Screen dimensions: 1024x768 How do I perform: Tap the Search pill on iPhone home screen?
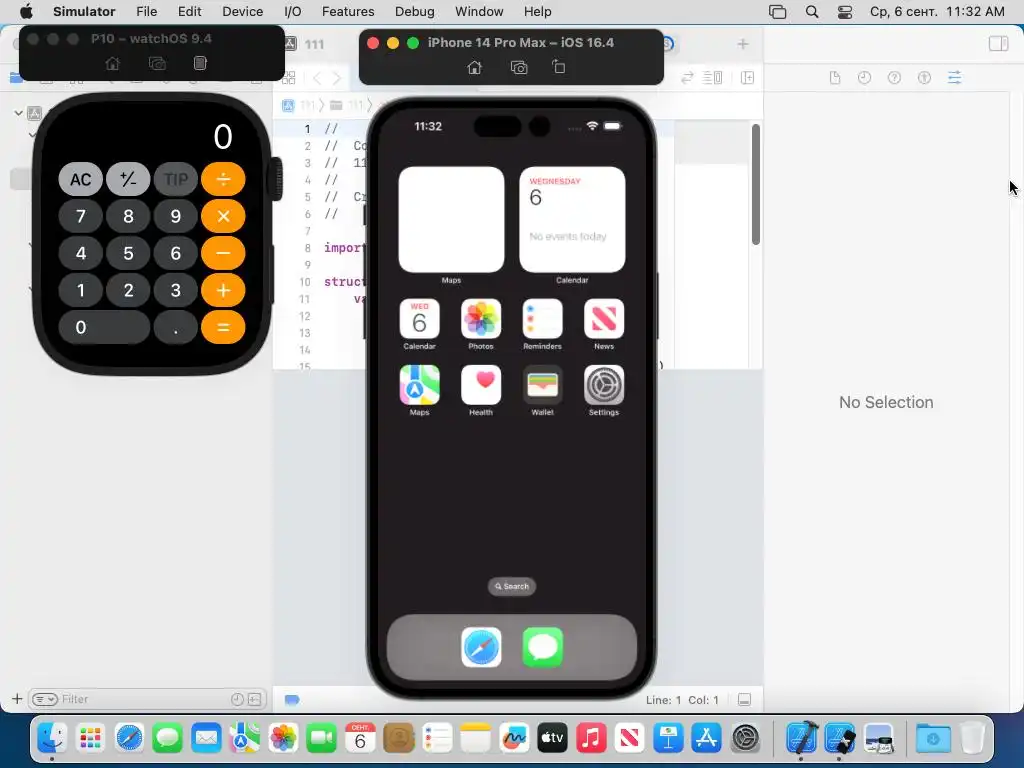(512, 586)
